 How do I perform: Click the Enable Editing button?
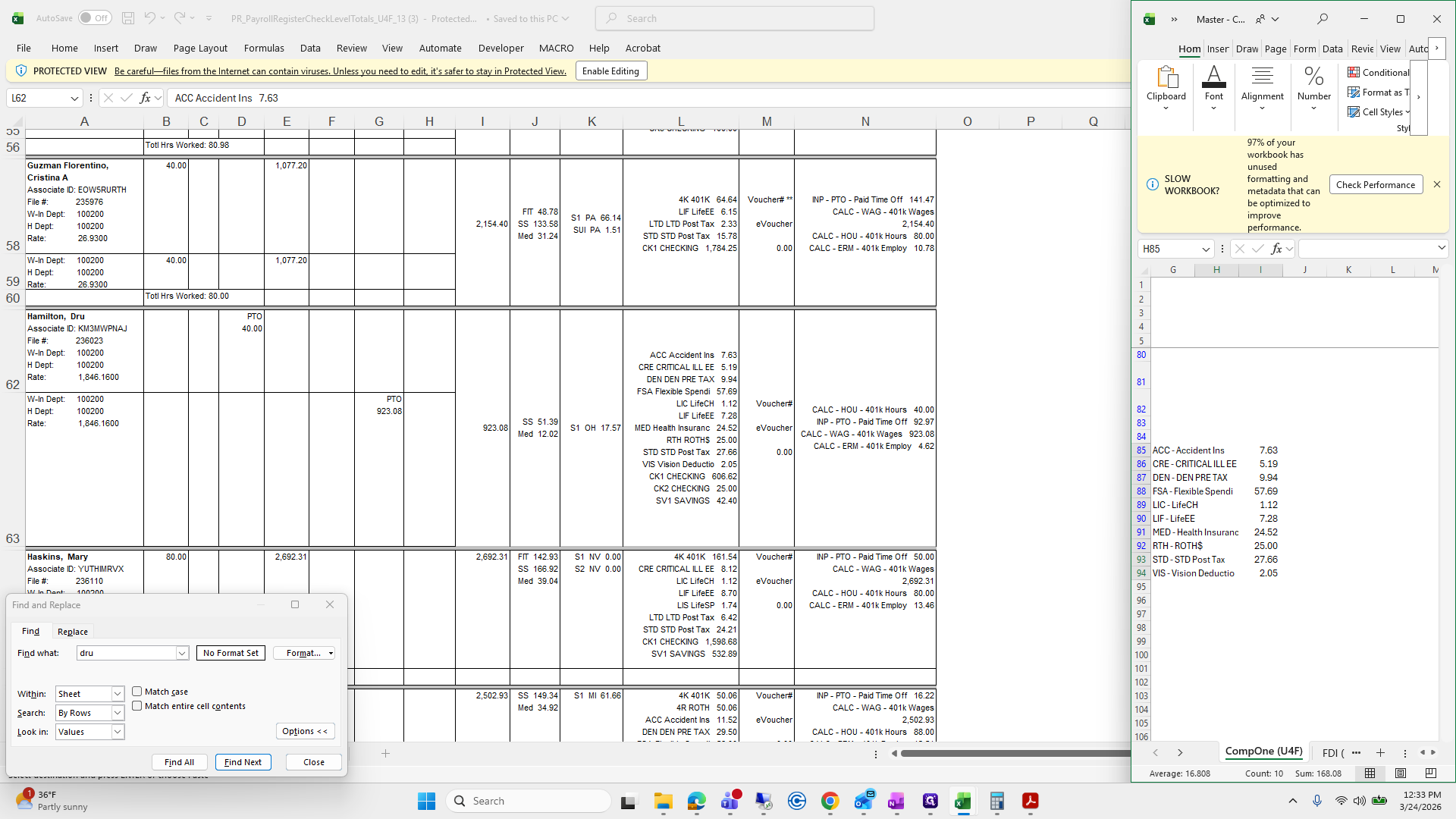(x=610, y=71)
